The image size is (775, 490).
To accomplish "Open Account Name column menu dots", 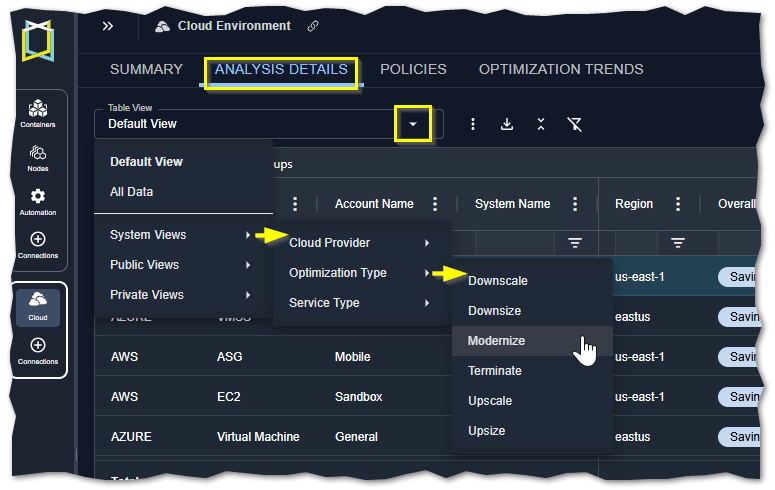I will click(x=435, y=204).
